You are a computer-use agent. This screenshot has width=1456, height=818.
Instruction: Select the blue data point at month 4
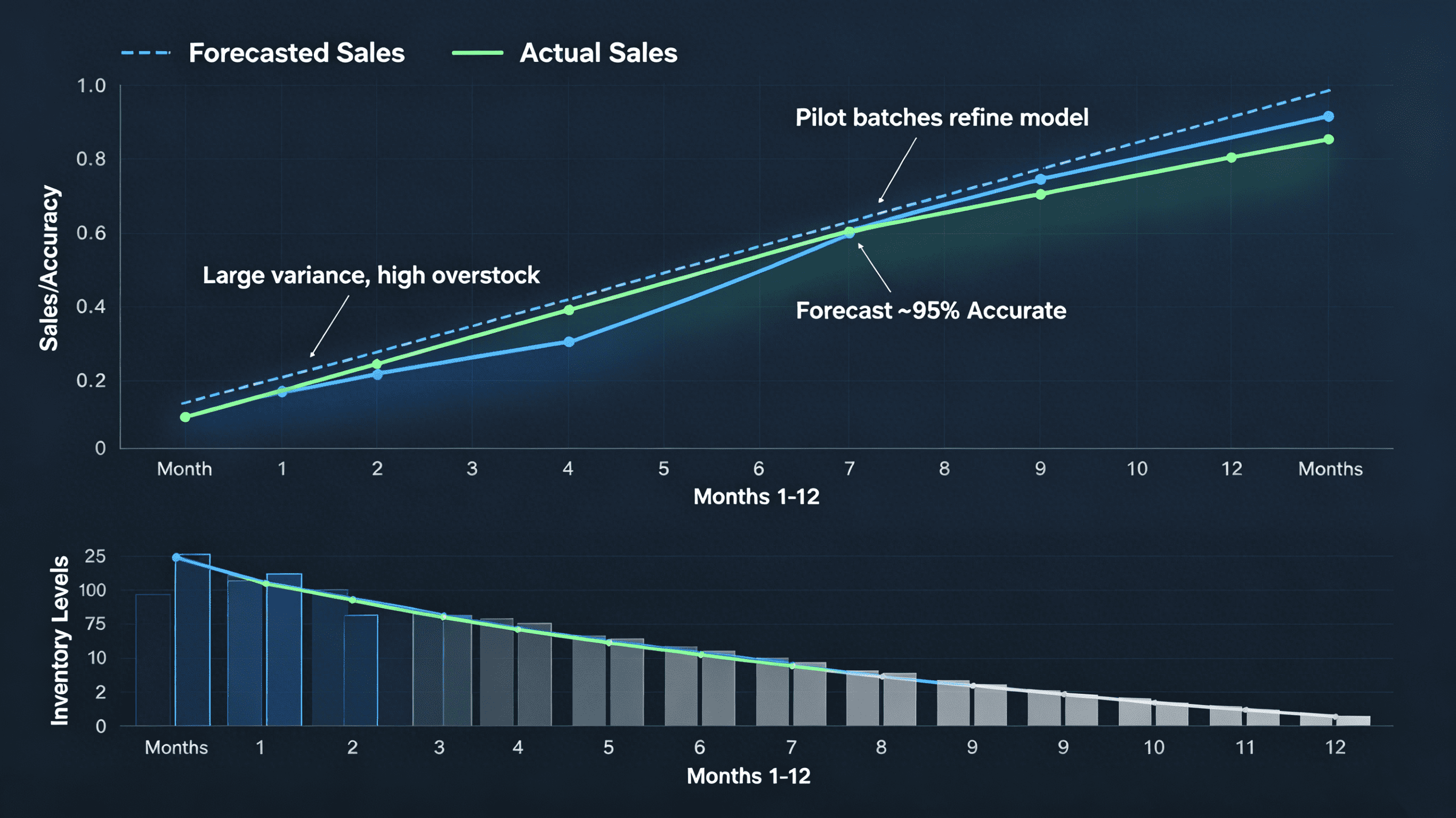569,342
